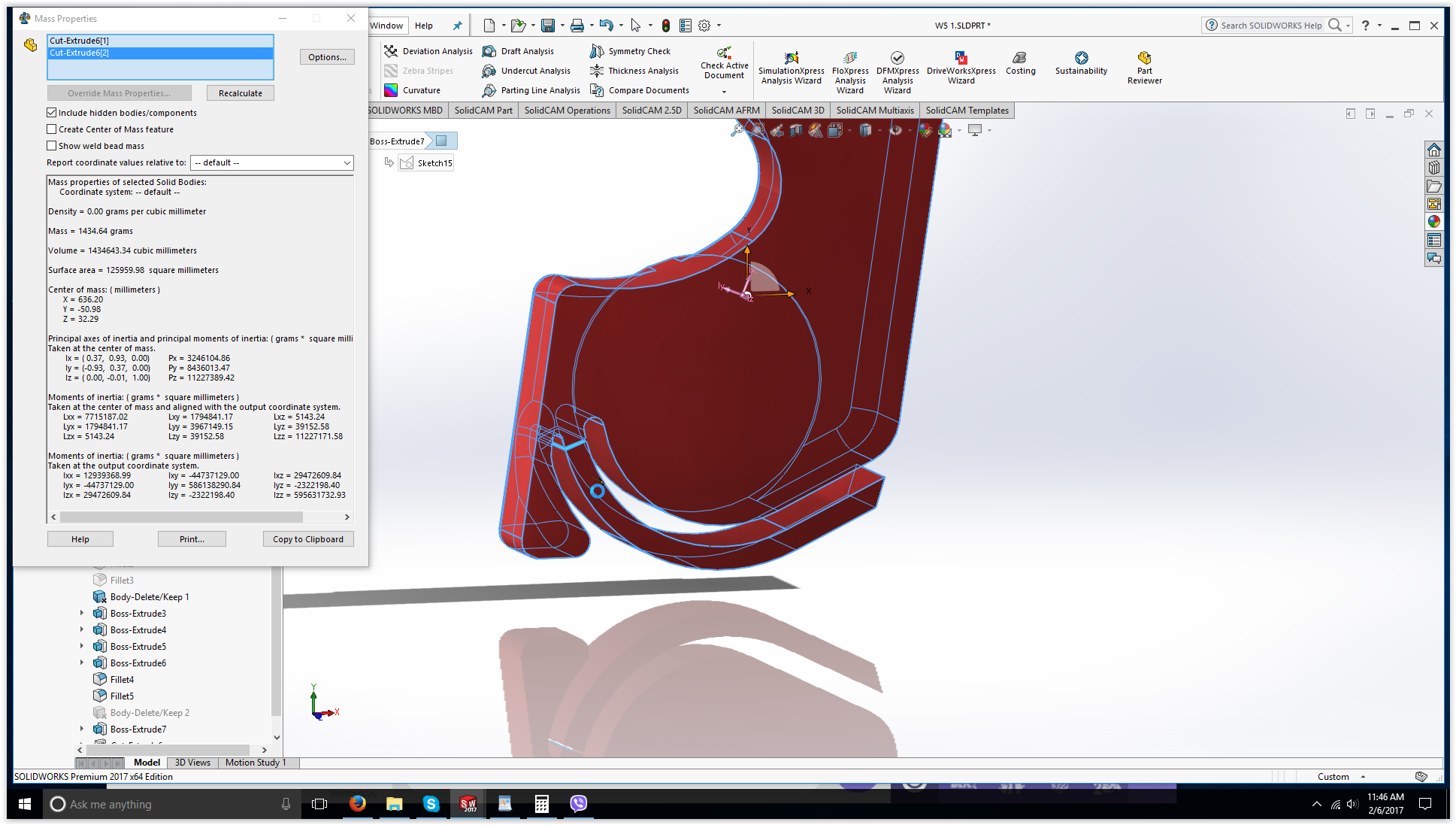1456x825 pixels.
Task: Click the Help button in Mass Properties
Action: (x=80, y=539)
